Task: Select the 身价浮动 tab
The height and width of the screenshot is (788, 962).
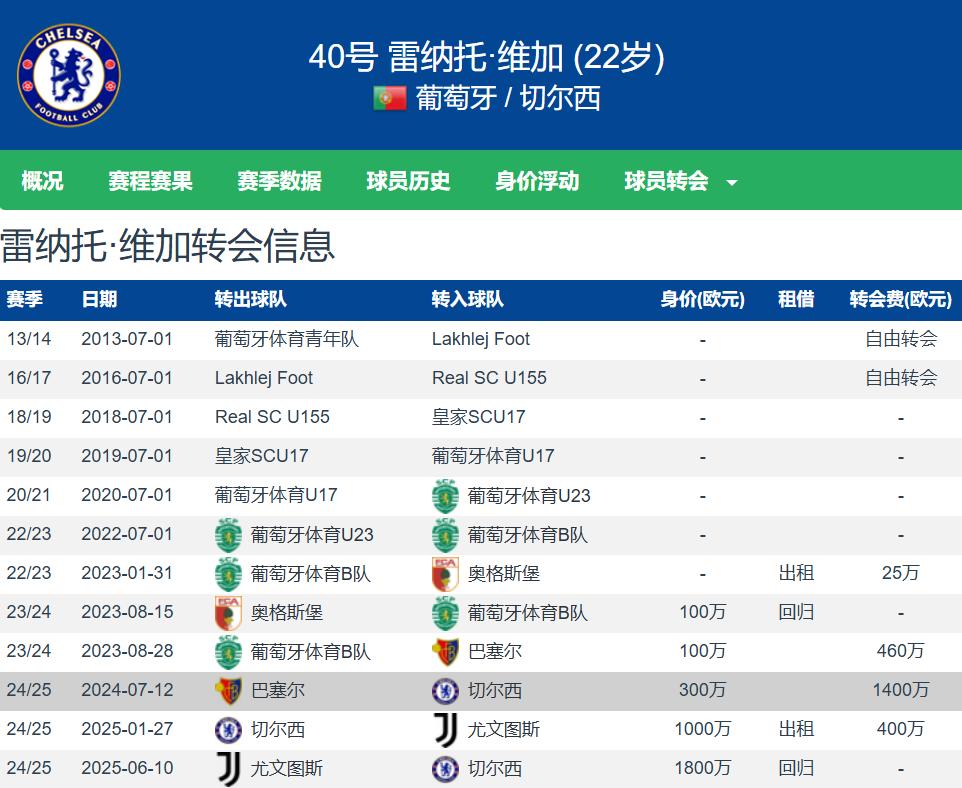Action: tap(537, 181)
